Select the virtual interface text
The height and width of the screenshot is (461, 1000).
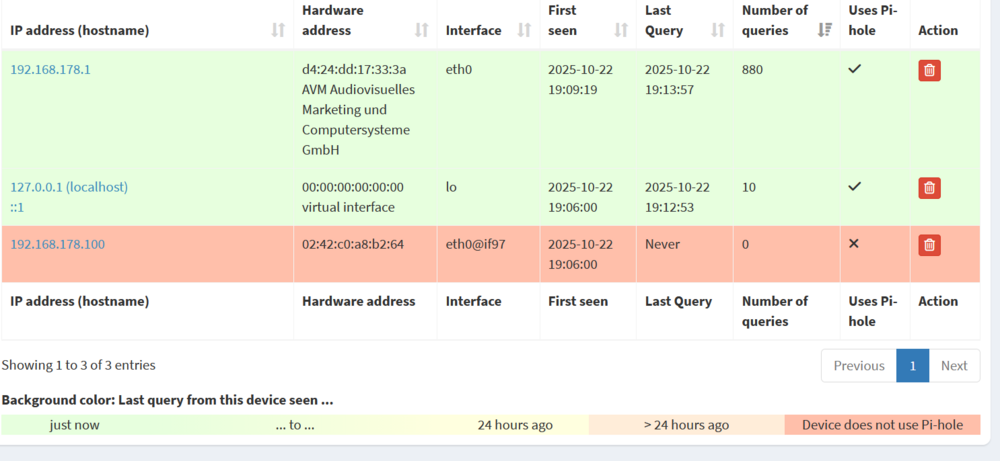pyautogui.click(x=348, y=207)
